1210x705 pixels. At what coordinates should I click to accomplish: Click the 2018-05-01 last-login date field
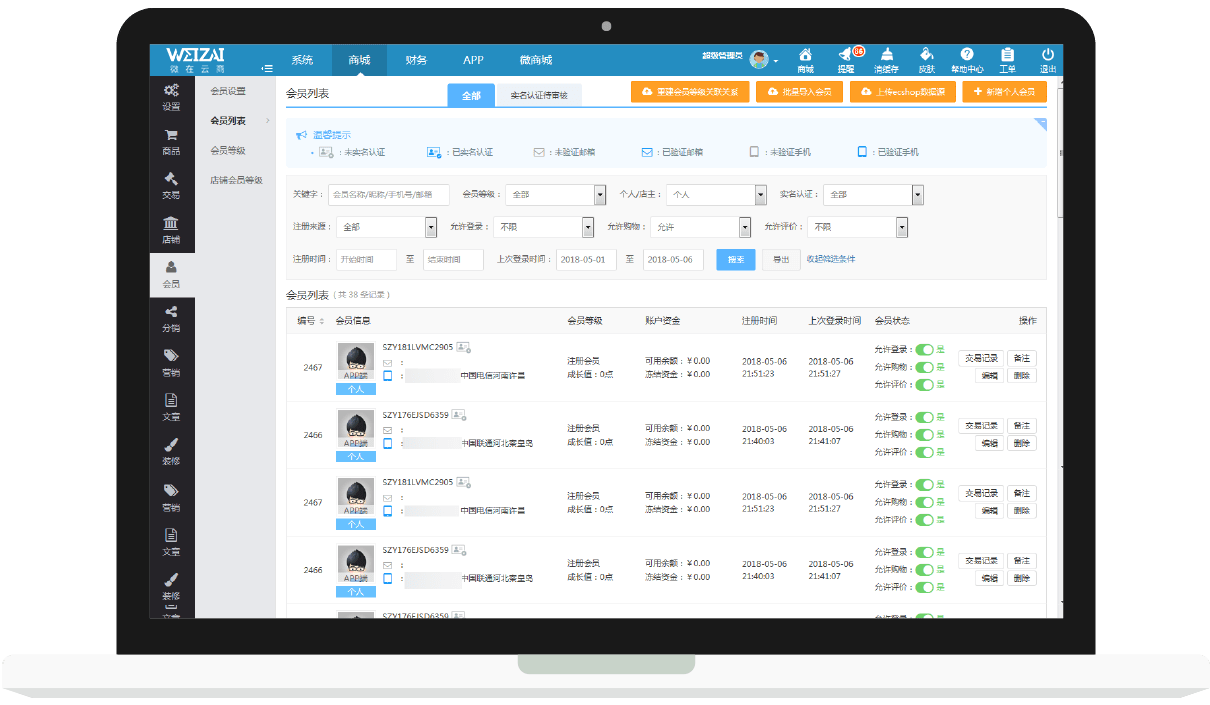(x=586, y=259)
